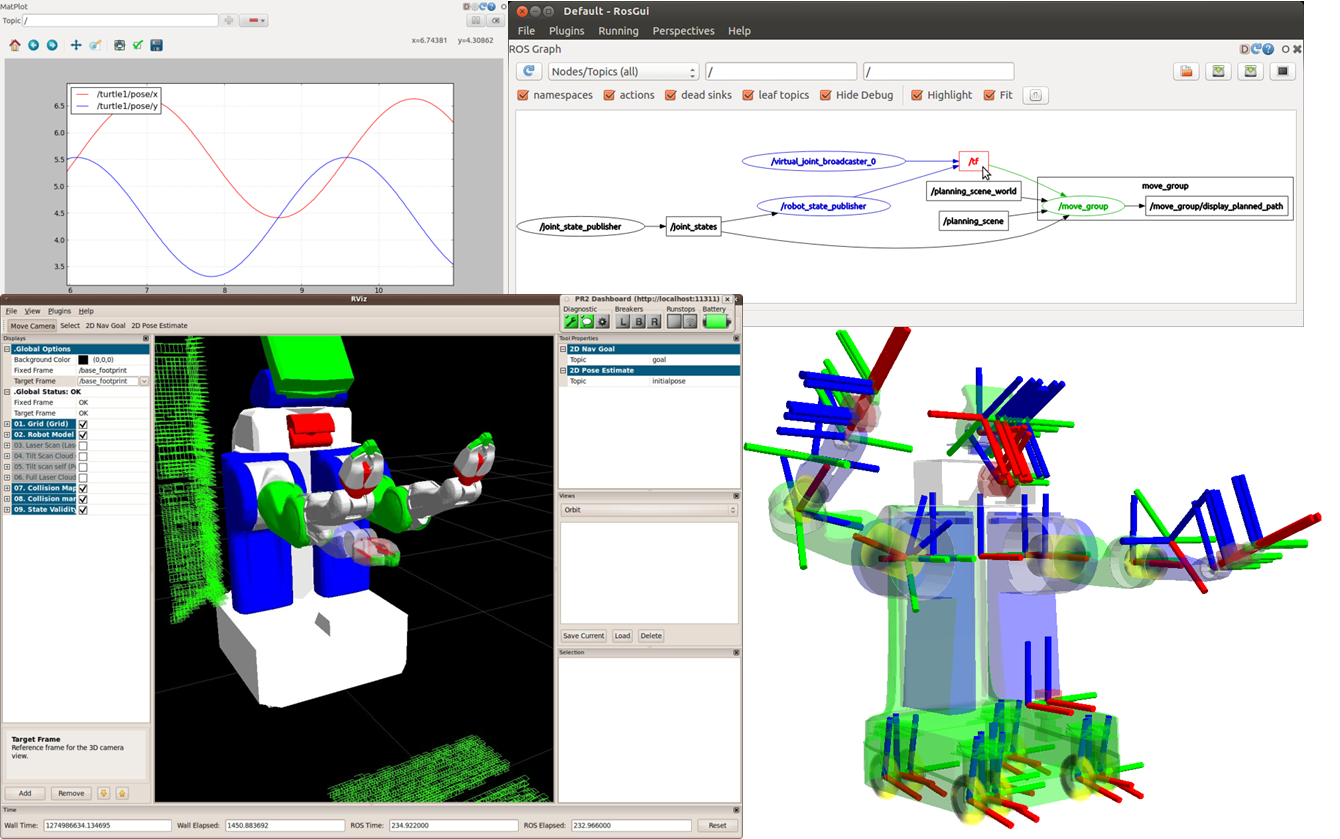Open the MatPlot remove-topic red minus dropdown
This screenshot has width=1340, height=839.
[x=254, y=20]
